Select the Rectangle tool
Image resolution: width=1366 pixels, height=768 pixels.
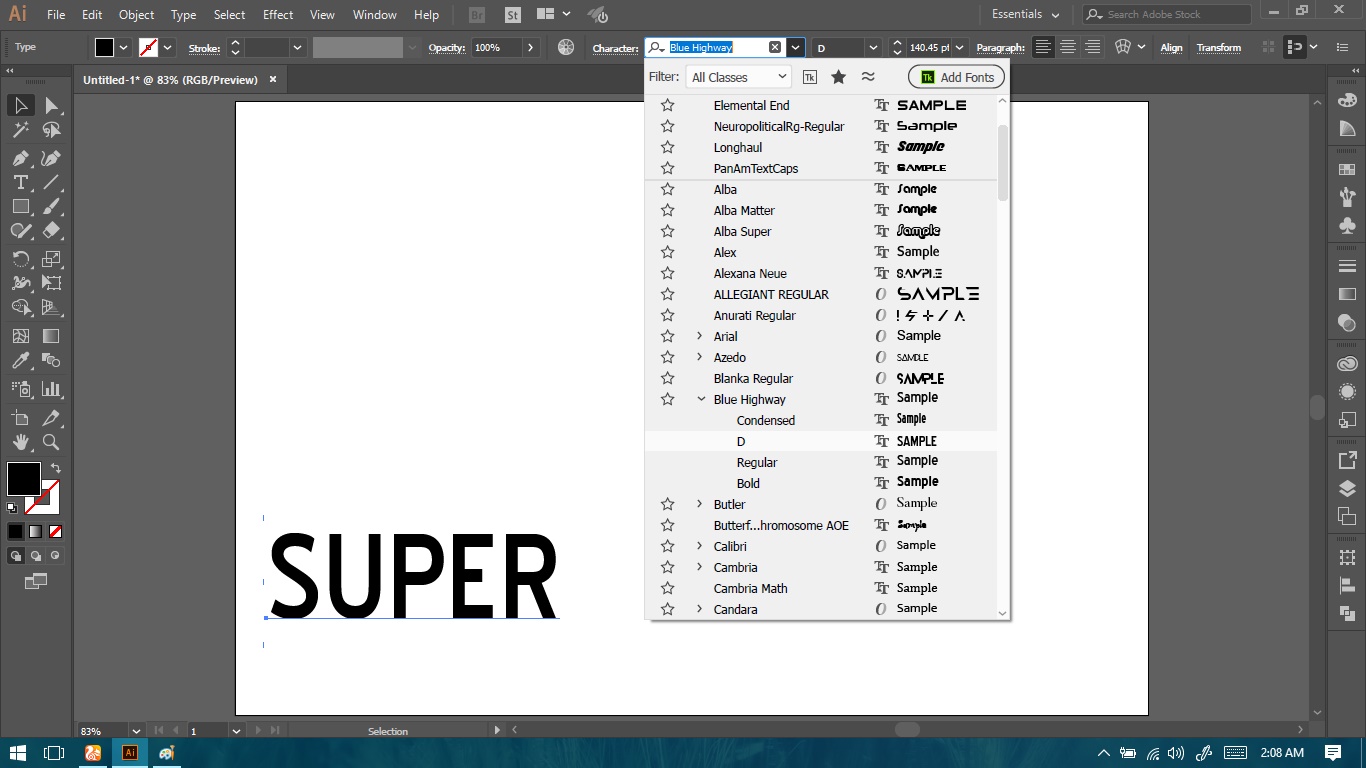click(x=20, y=206)
